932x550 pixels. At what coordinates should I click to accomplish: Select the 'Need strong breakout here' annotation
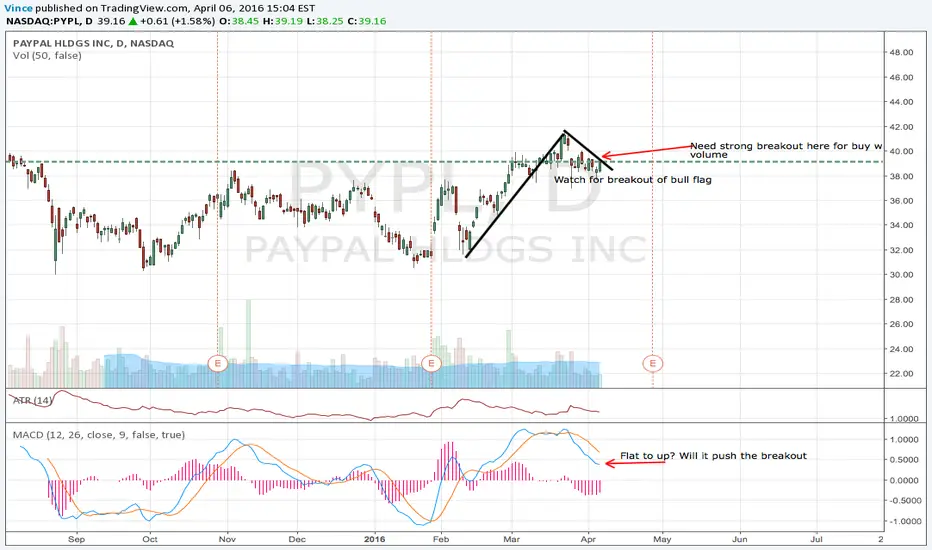coord(786,150)
